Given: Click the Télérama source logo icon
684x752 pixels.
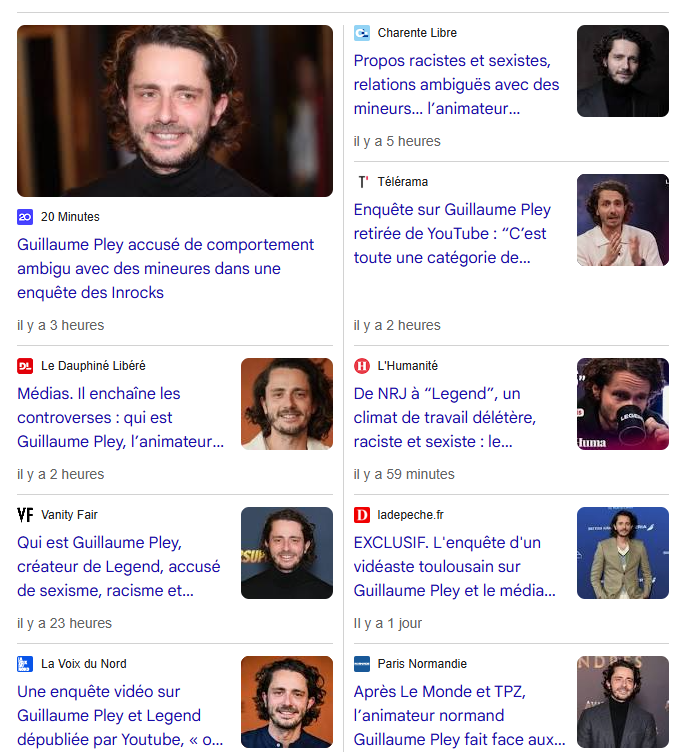Looking at the screenshot, I should tap(362, 182).
